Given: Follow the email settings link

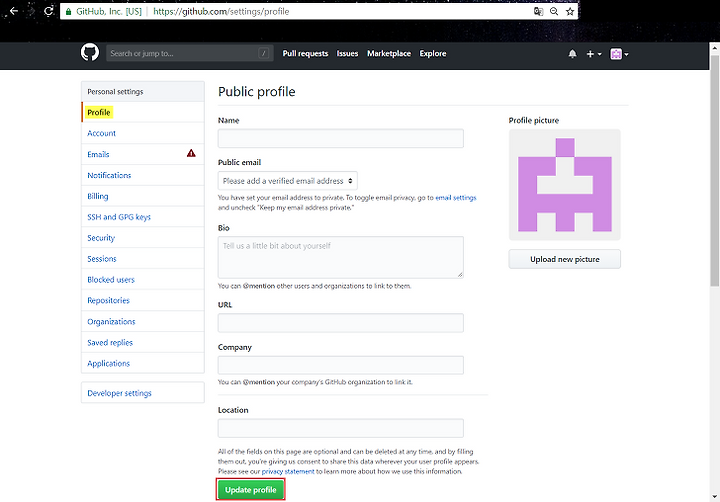Looking at the screenshot, I should click(456, 198).
